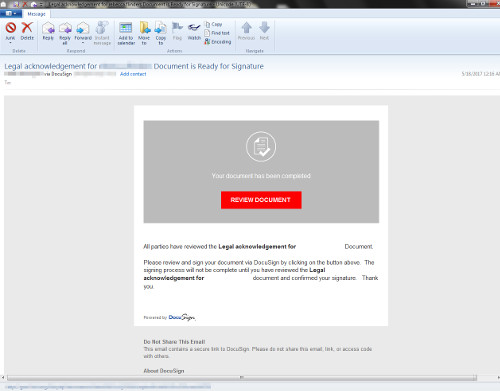
Task: Click the Copy to folder icon
Action: (x=161, y=33)
